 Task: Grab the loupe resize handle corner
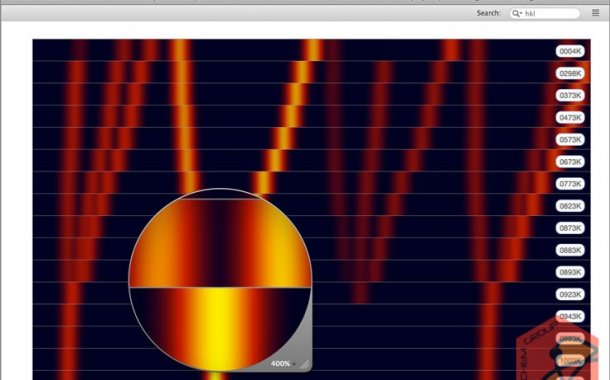305,364
